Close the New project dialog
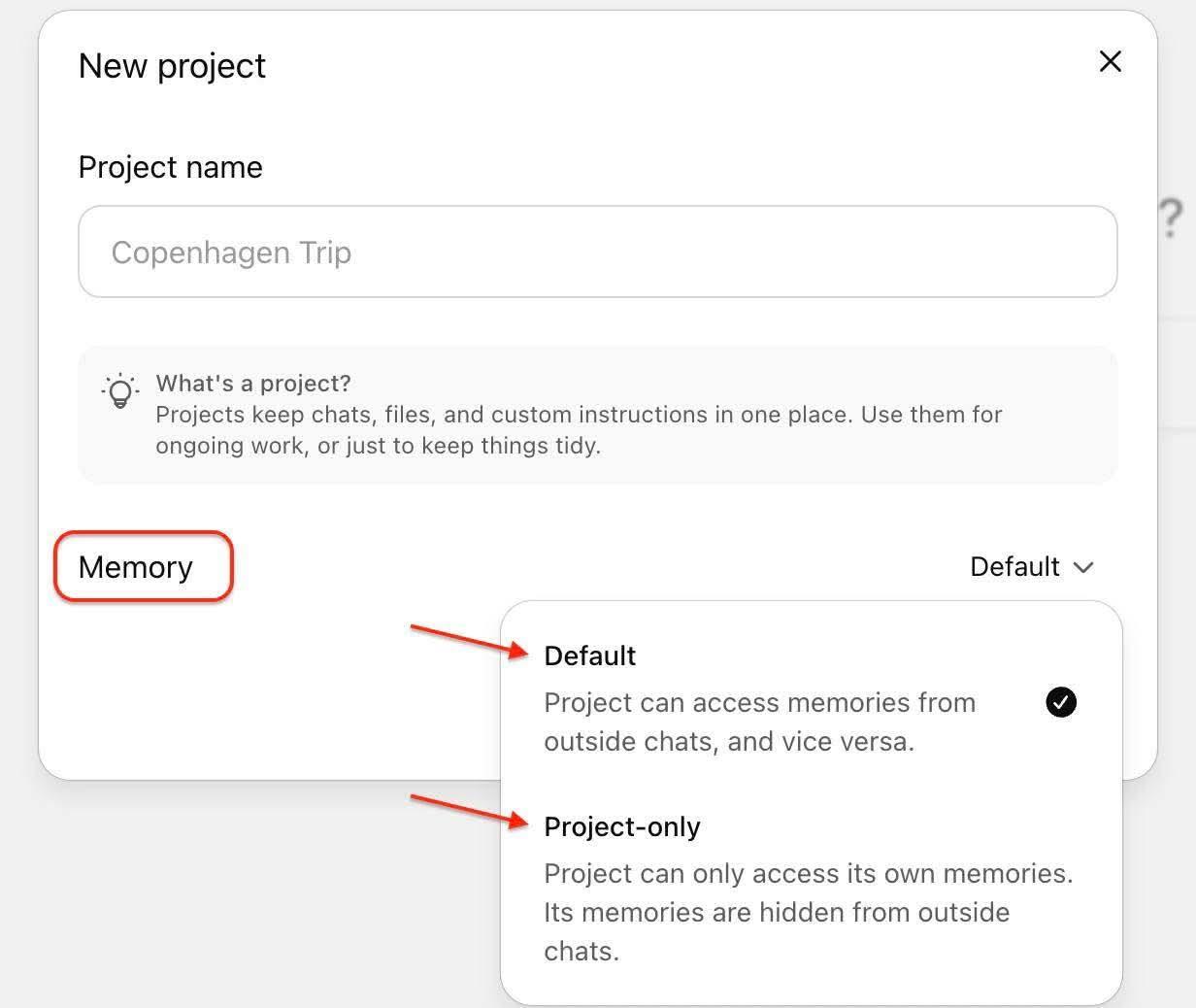The width and height of the screenshot is (1196, 1008). pyautogui.click(x=1110, y=62)
